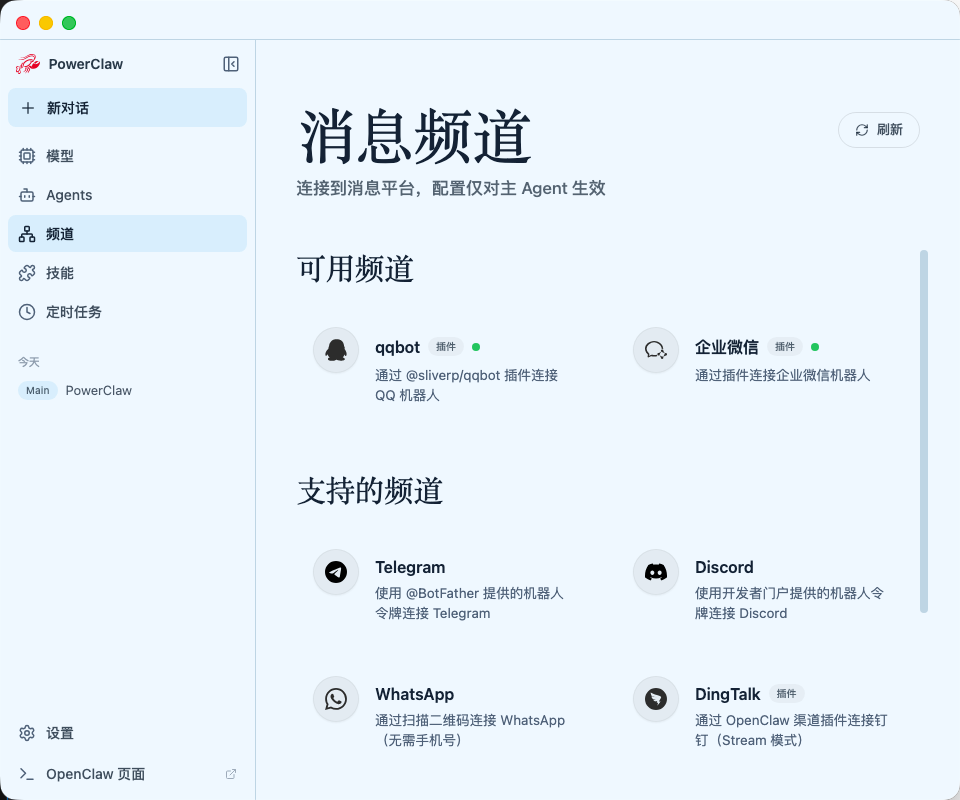
Task: Click the DingTalk channel icon
Action: point(655,701)
